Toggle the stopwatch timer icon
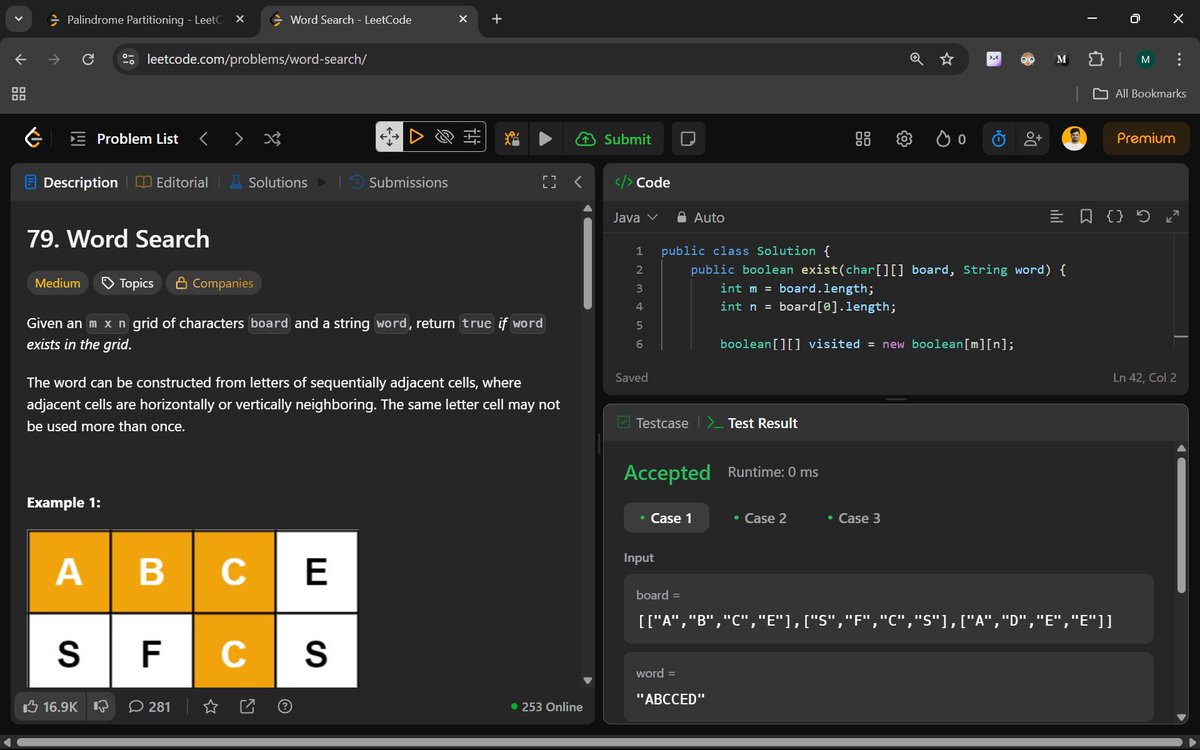Screen dimensions: 1200x750 [998, 139]
